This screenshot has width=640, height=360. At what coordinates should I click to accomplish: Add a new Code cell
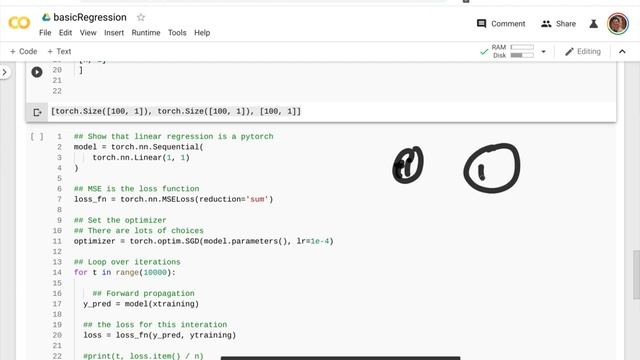(23, 51)
